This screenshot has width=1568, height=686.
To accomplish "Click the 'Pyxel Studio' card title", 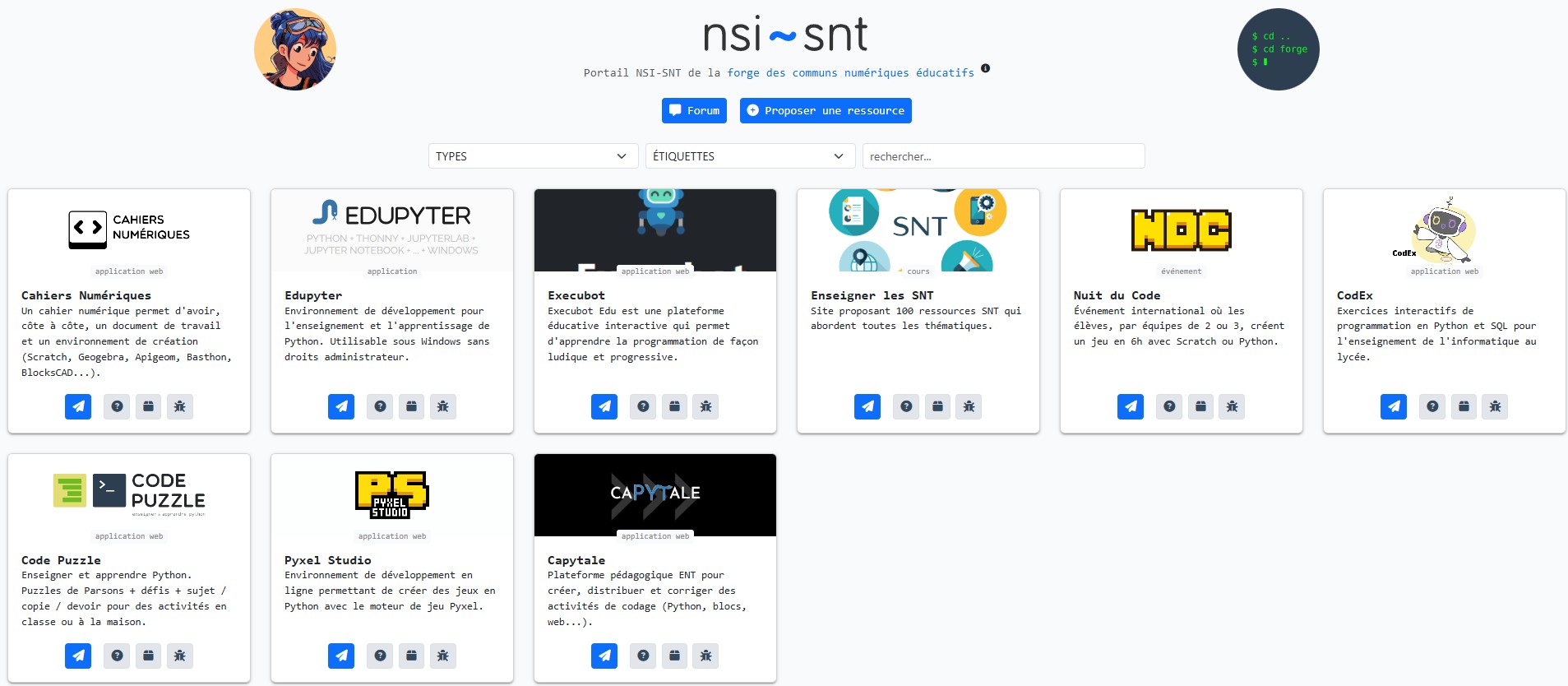I will (x=328, y=560).
